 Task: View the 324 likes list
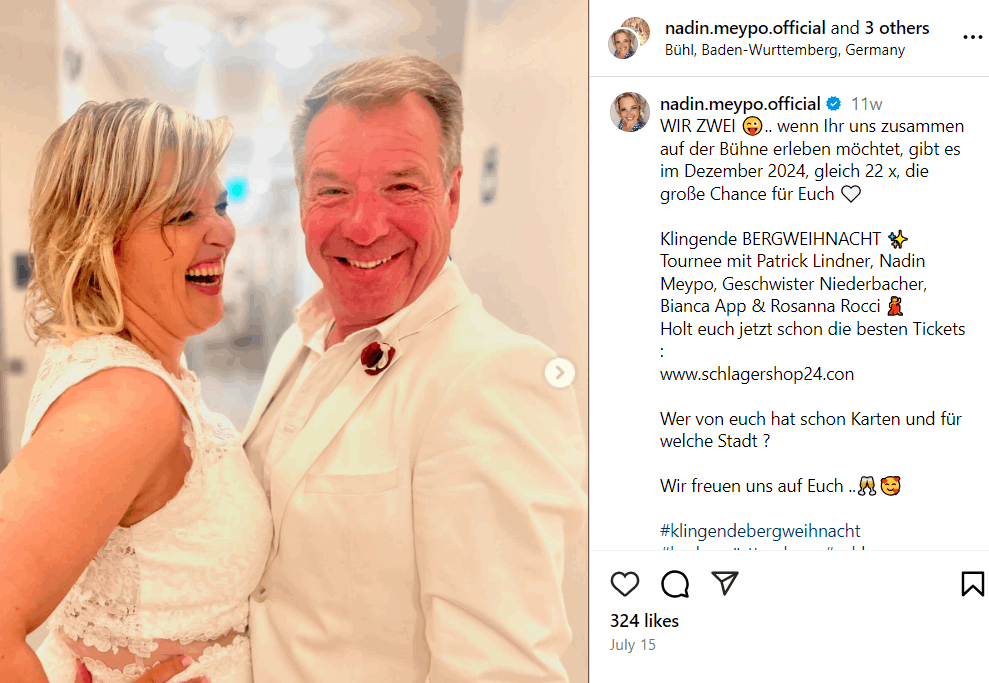644,621
